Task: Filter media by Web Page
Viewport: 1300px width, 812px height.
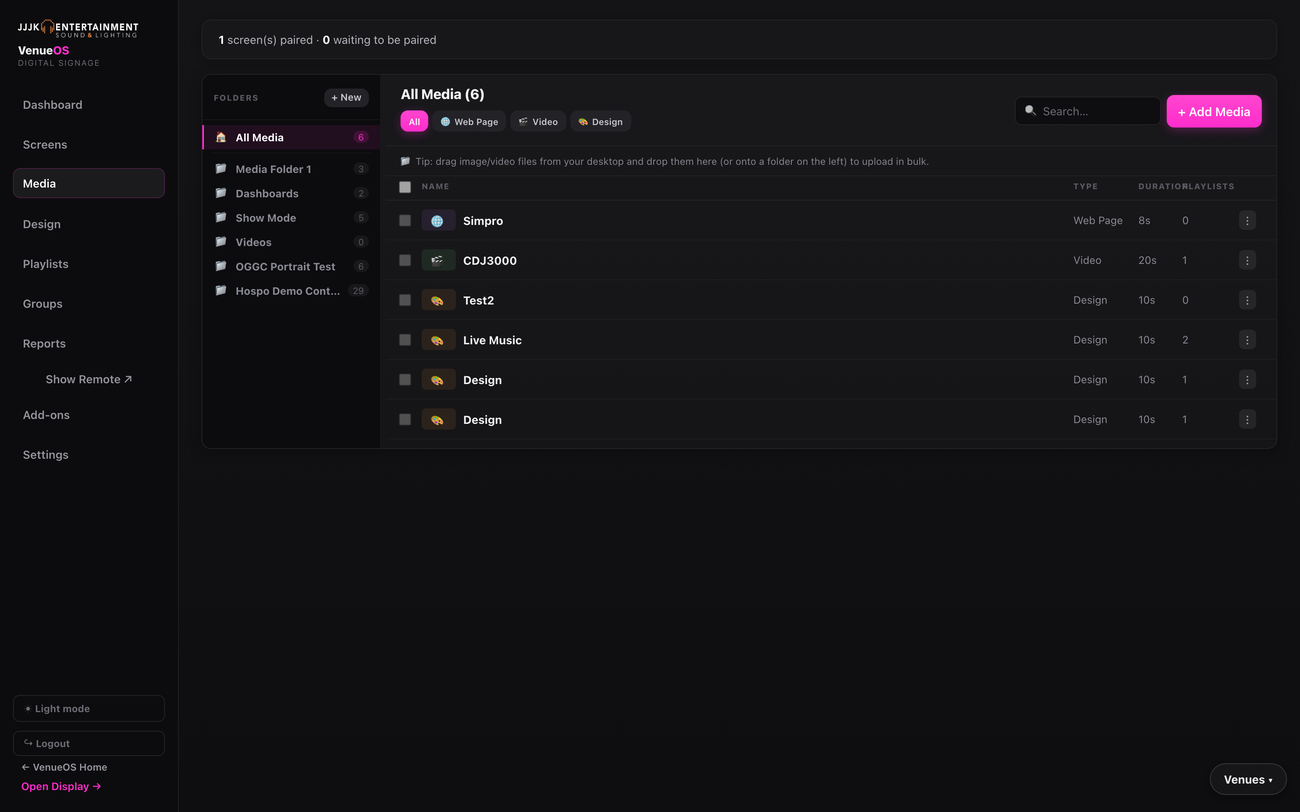Action: point(469,121)
